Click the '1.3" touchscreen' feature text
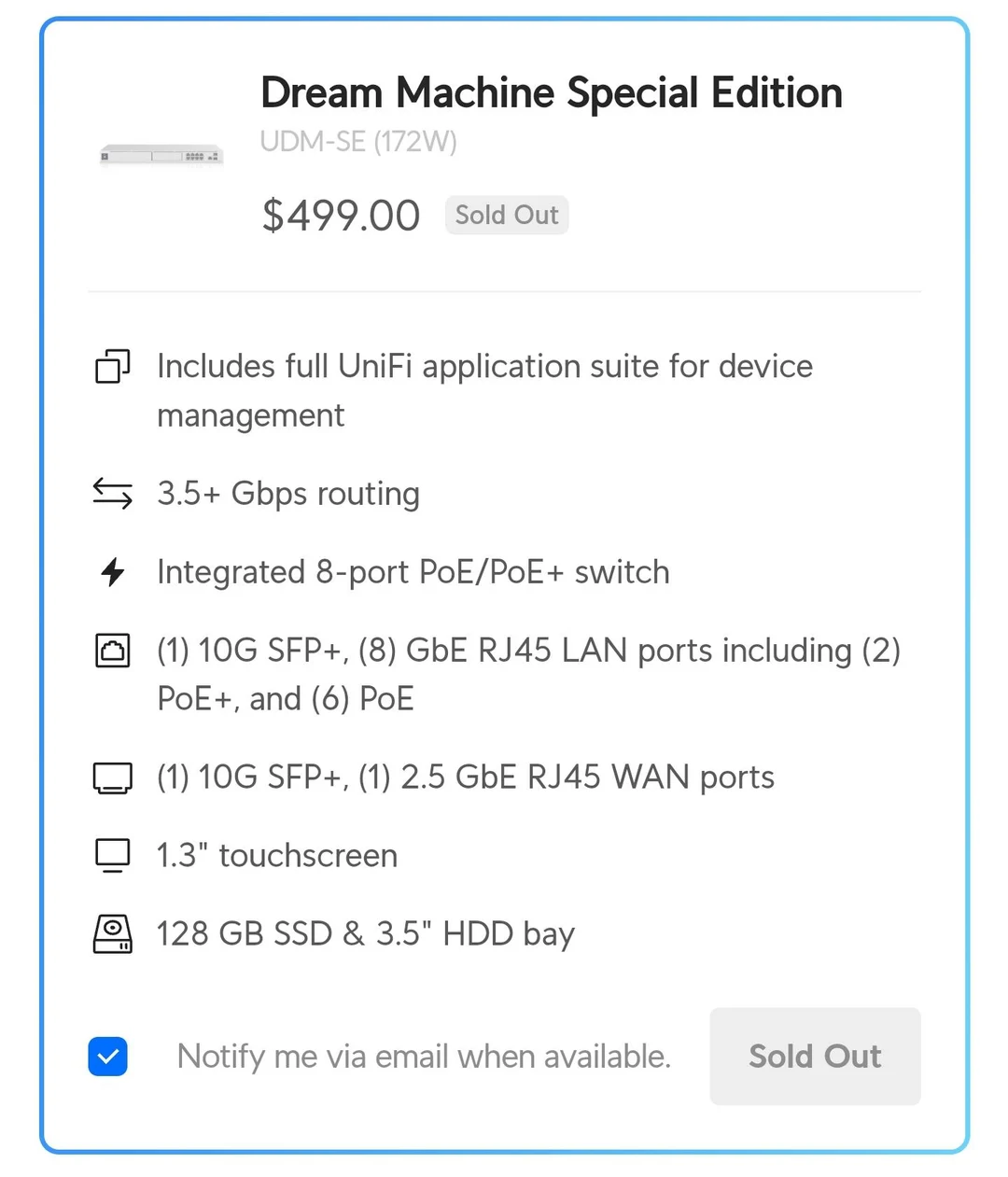The width and height of the screenshot is (1008, 1177). [x=277, y=855]
